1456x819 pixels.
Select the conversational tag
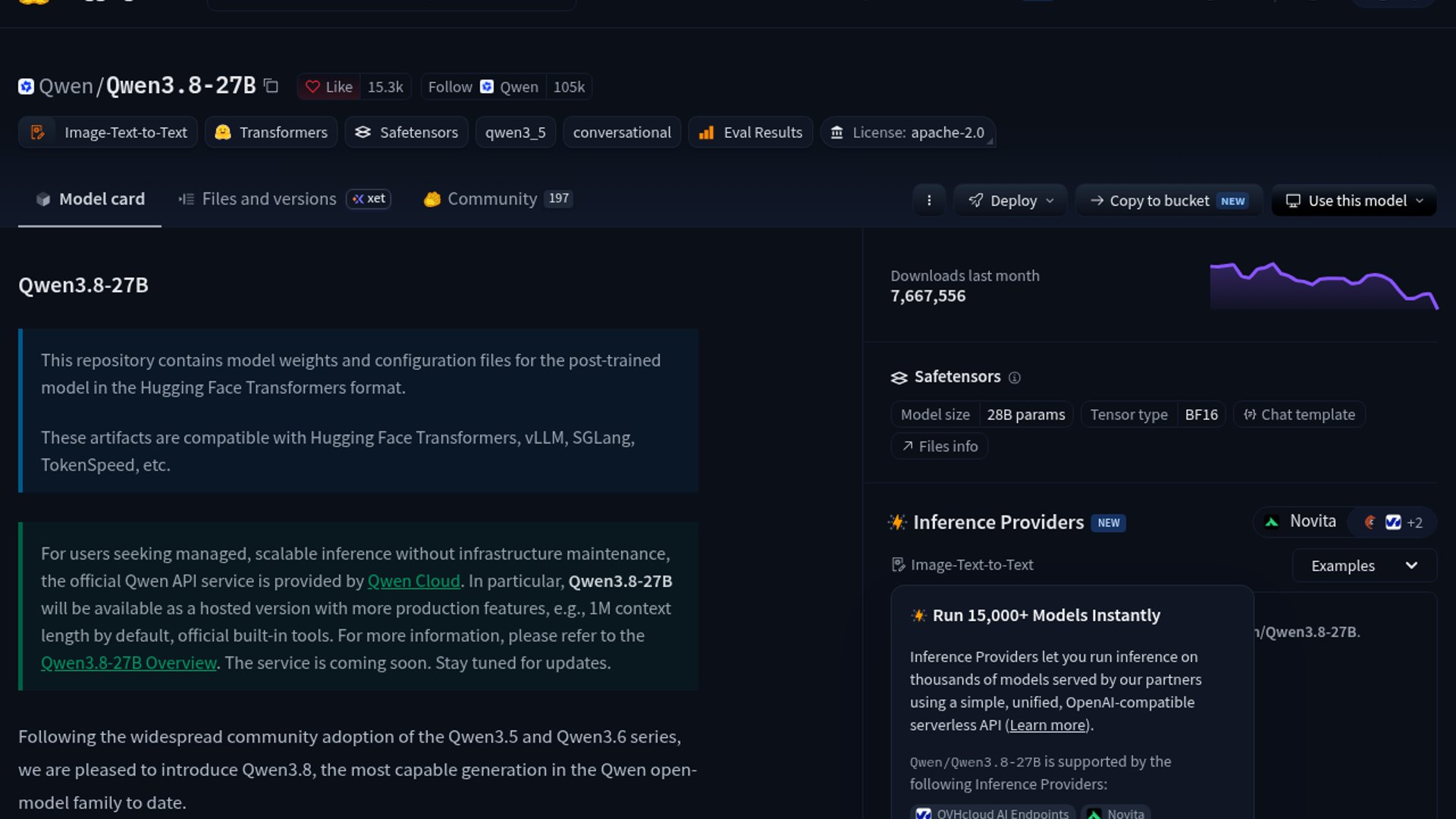click(622, 133)
